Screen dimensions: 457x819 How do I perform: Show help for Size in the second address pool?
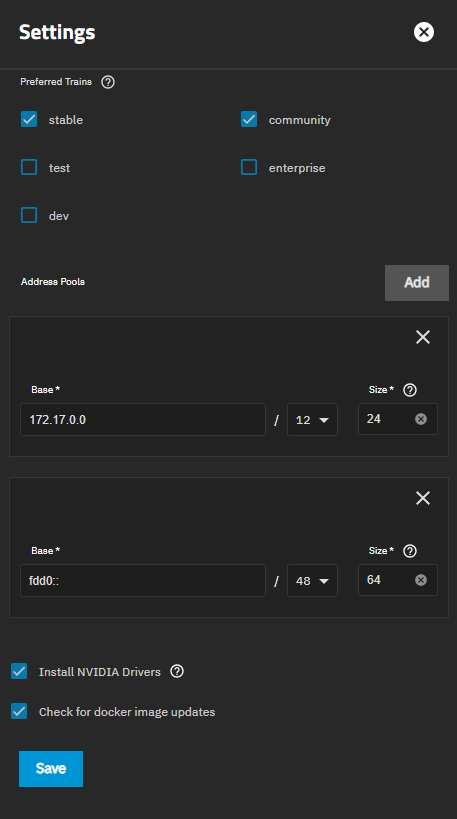(x=410, y=551)
